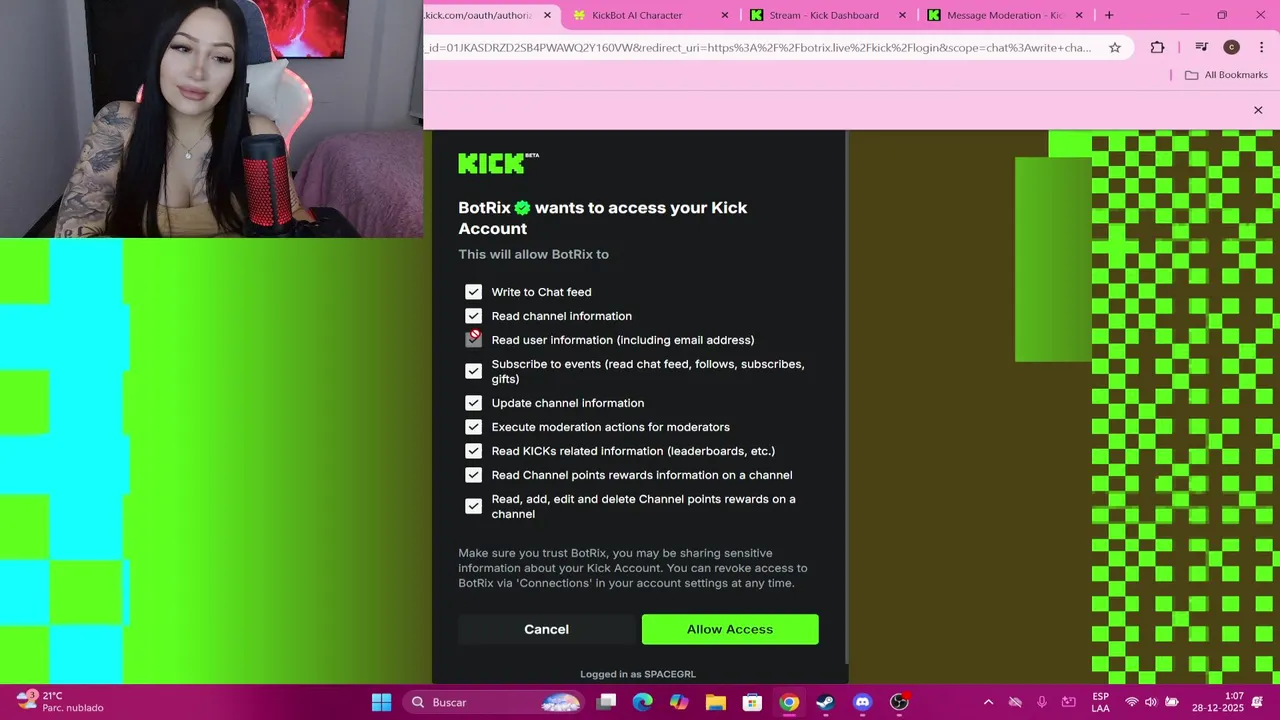Close the KickBot AI Character tab
The height and width of the screenshot is (720, 1280).
(725, 15)
